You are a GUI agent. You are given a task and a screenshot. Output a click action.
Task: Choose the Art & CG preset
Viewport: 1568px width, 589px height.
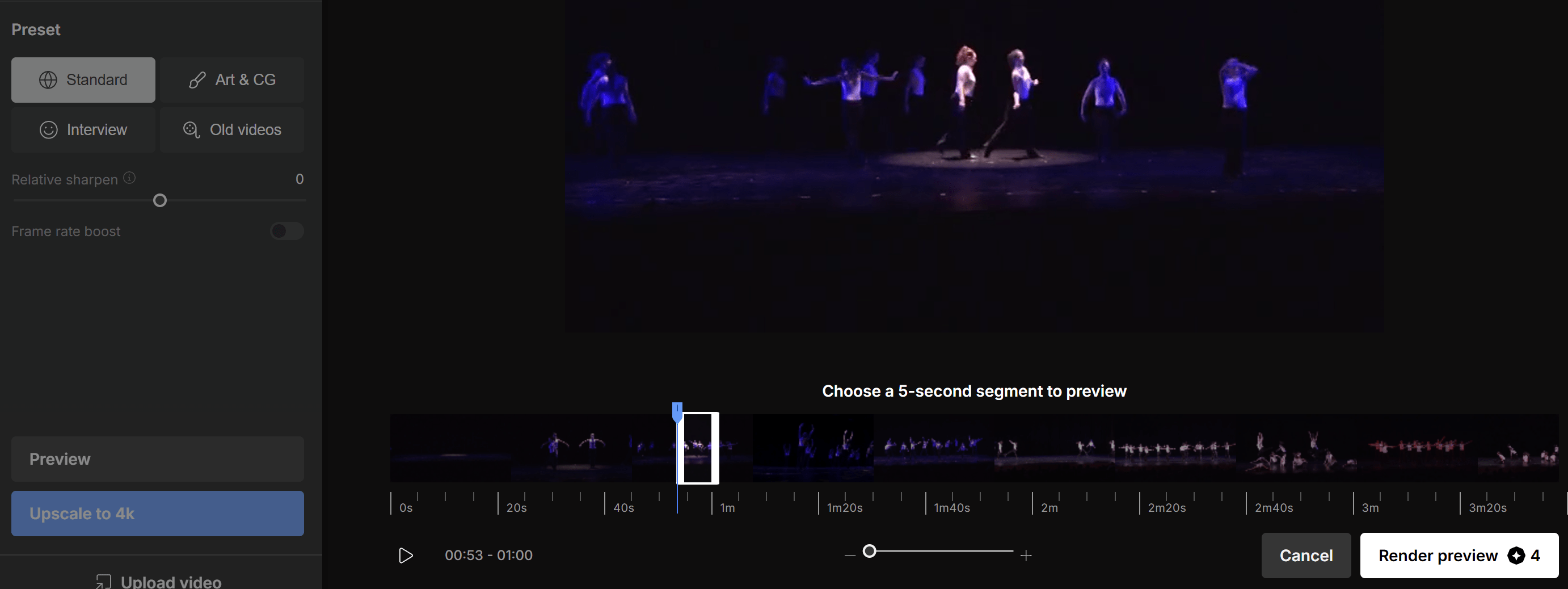(x=232, y=80)
